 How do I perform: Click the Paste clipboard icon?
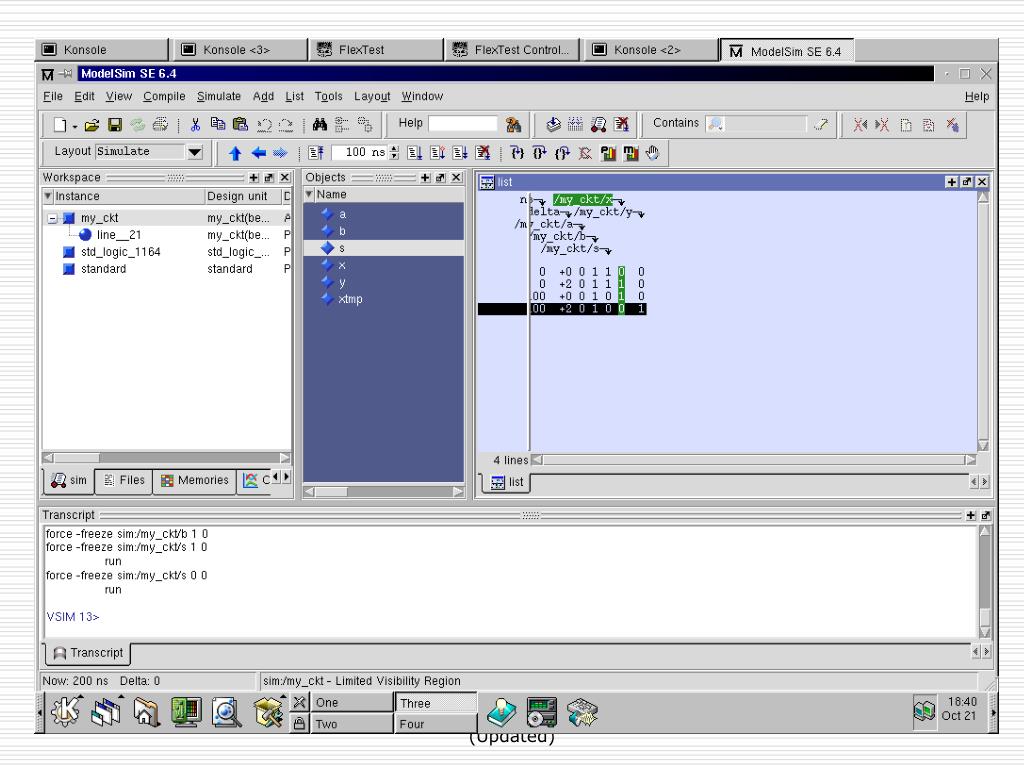click(x=240, y=124)
